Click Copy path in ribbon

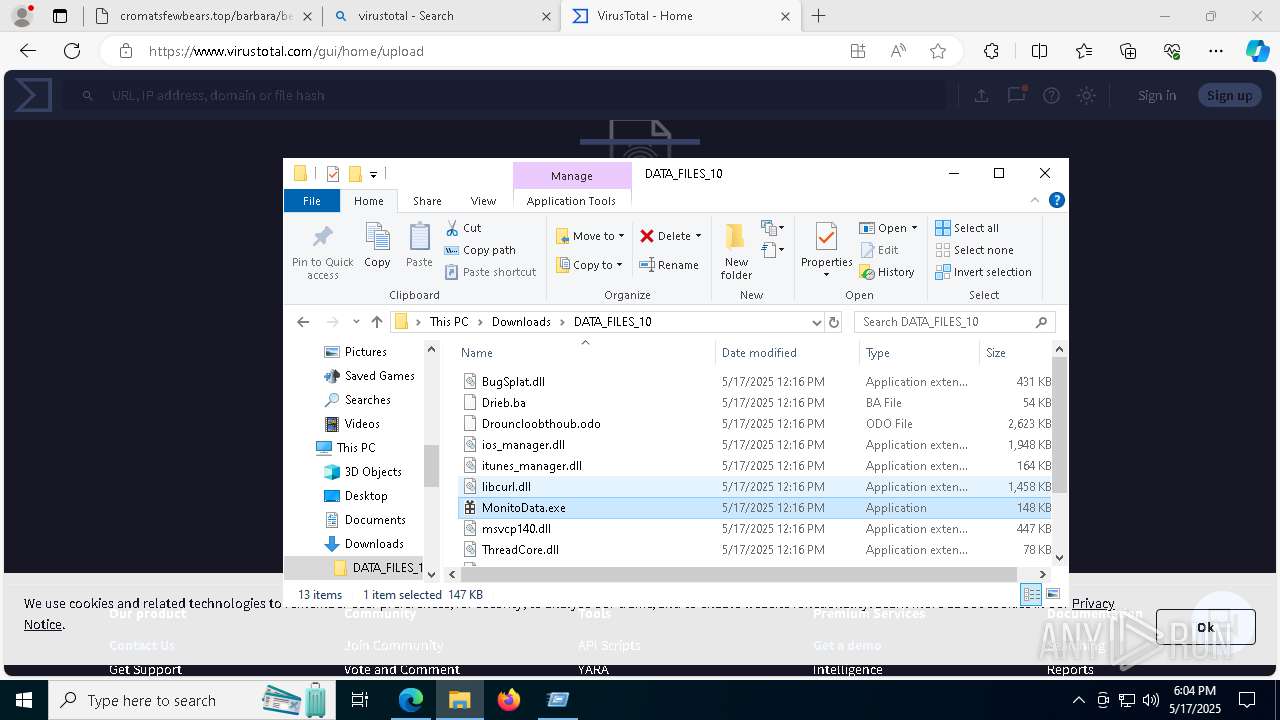point(480,250)
